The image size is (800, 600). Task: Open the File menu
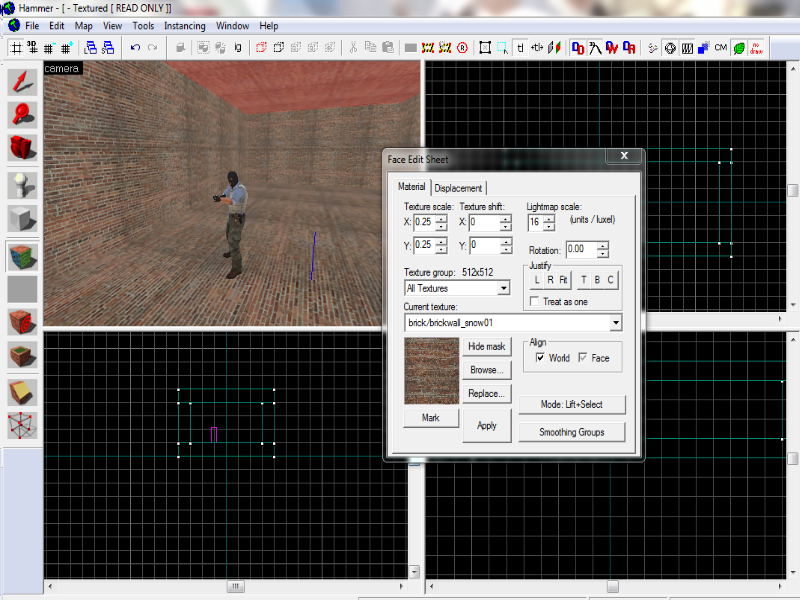click(x=32, y=26)
